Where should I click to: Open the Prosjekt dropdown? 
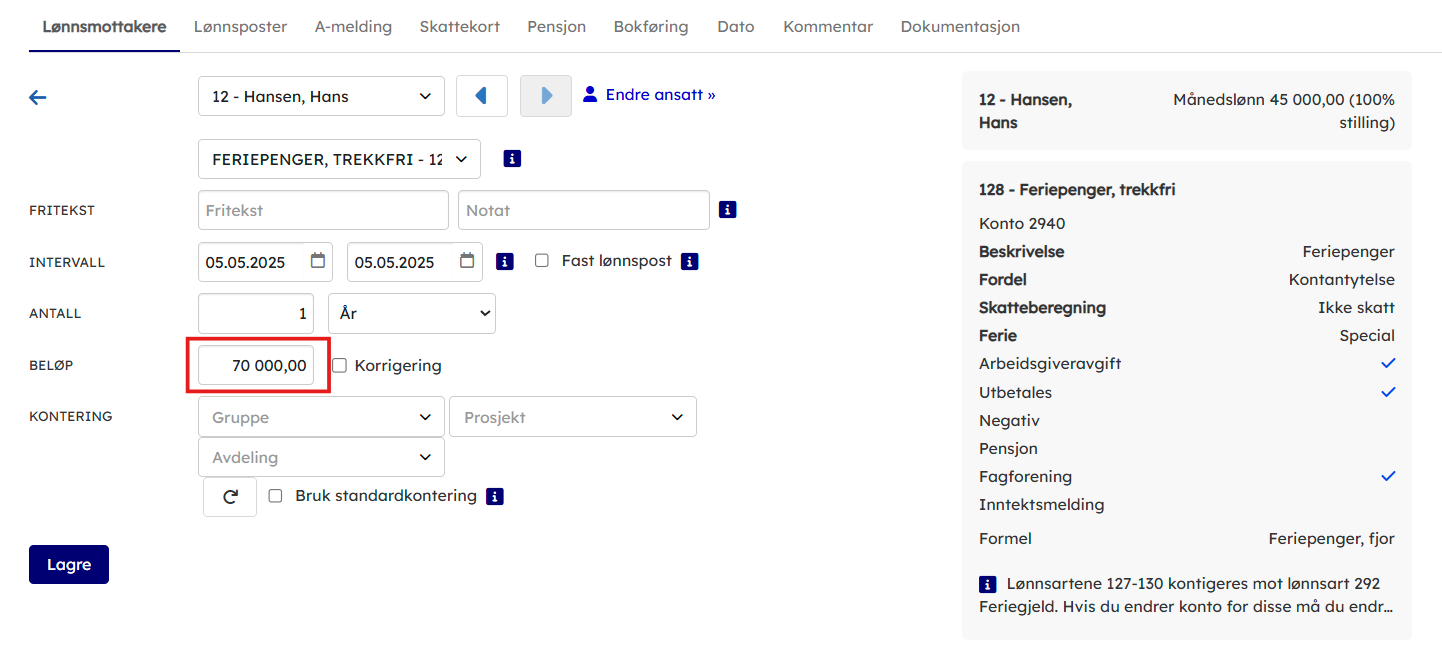[x=573, y=417]
